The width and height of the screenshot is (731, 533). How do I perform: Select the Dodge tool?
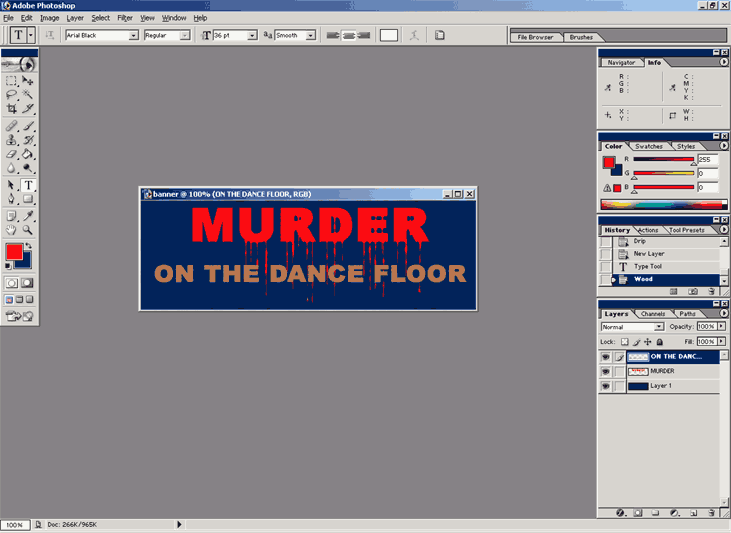(28, 168)
